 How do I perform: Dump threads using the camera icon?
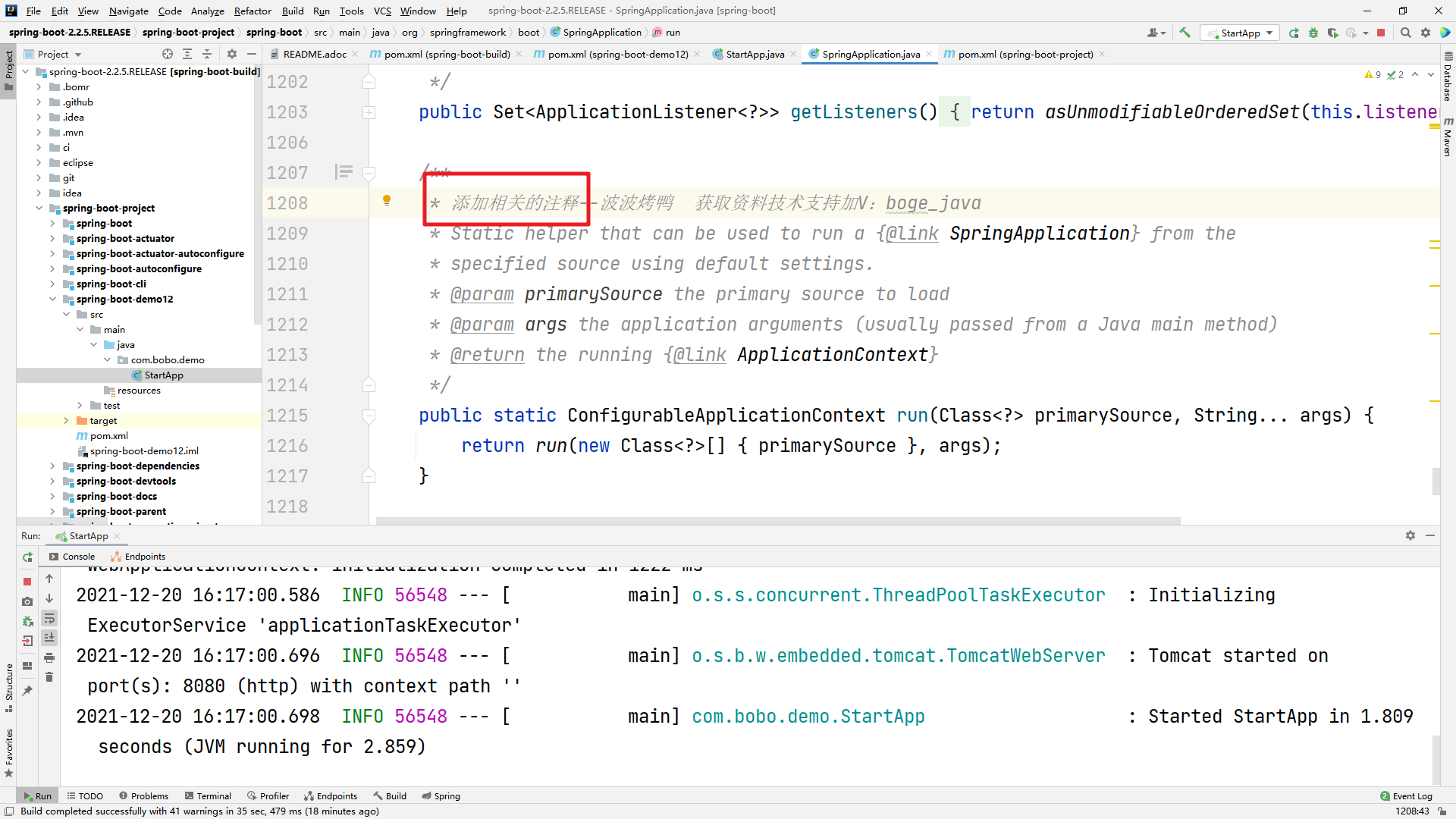27,601
